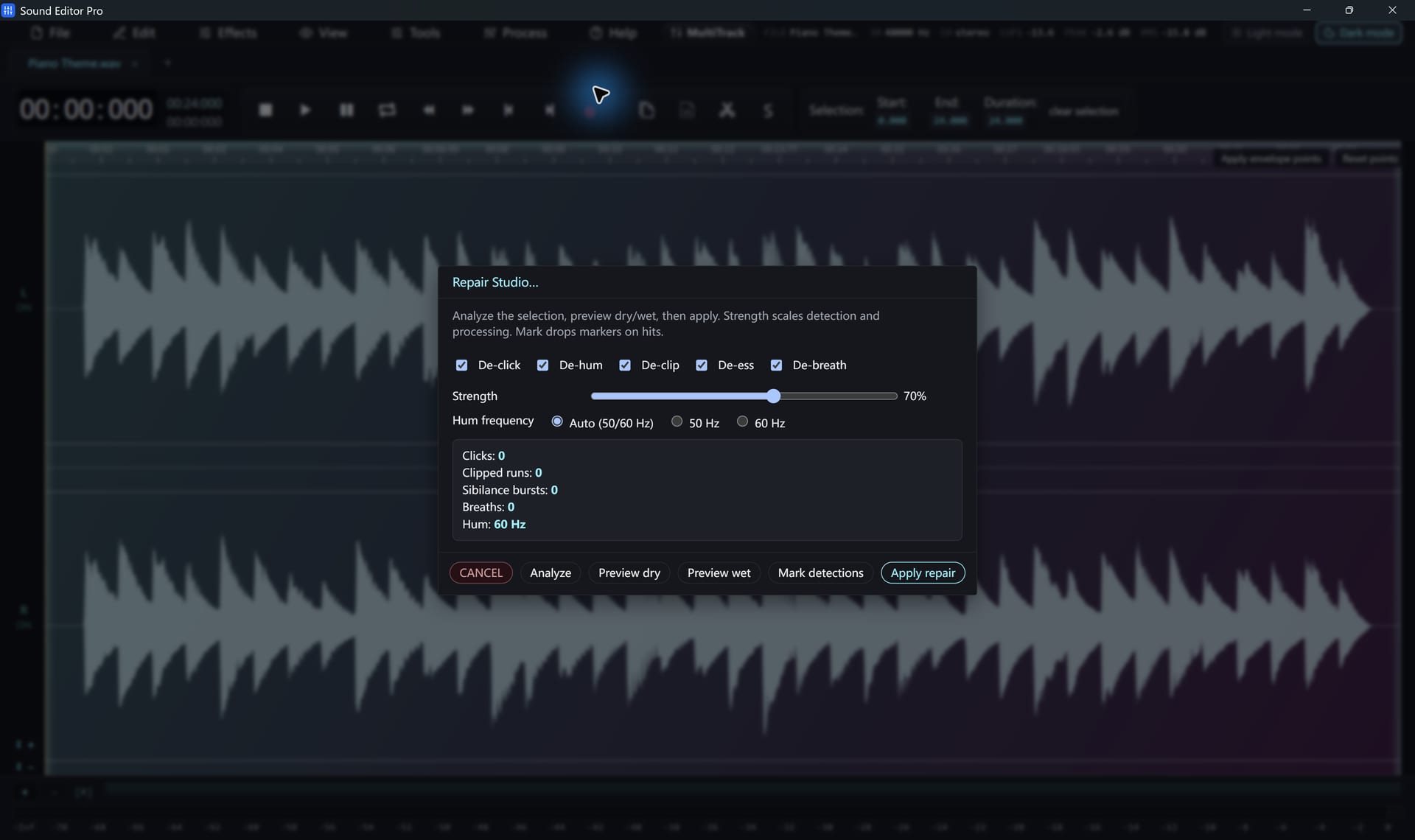Open the Help menu
The height and width of the screenshot is (840, 1415).
click(x=614, y=33)
